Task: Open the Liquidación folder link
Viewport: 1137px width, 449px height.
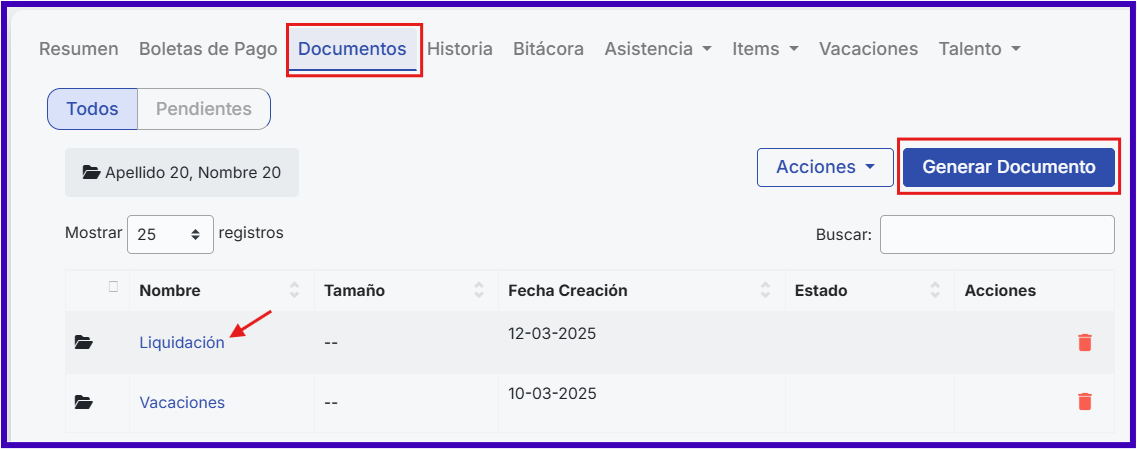Action: pyautogui.click(x=182, y=342)
